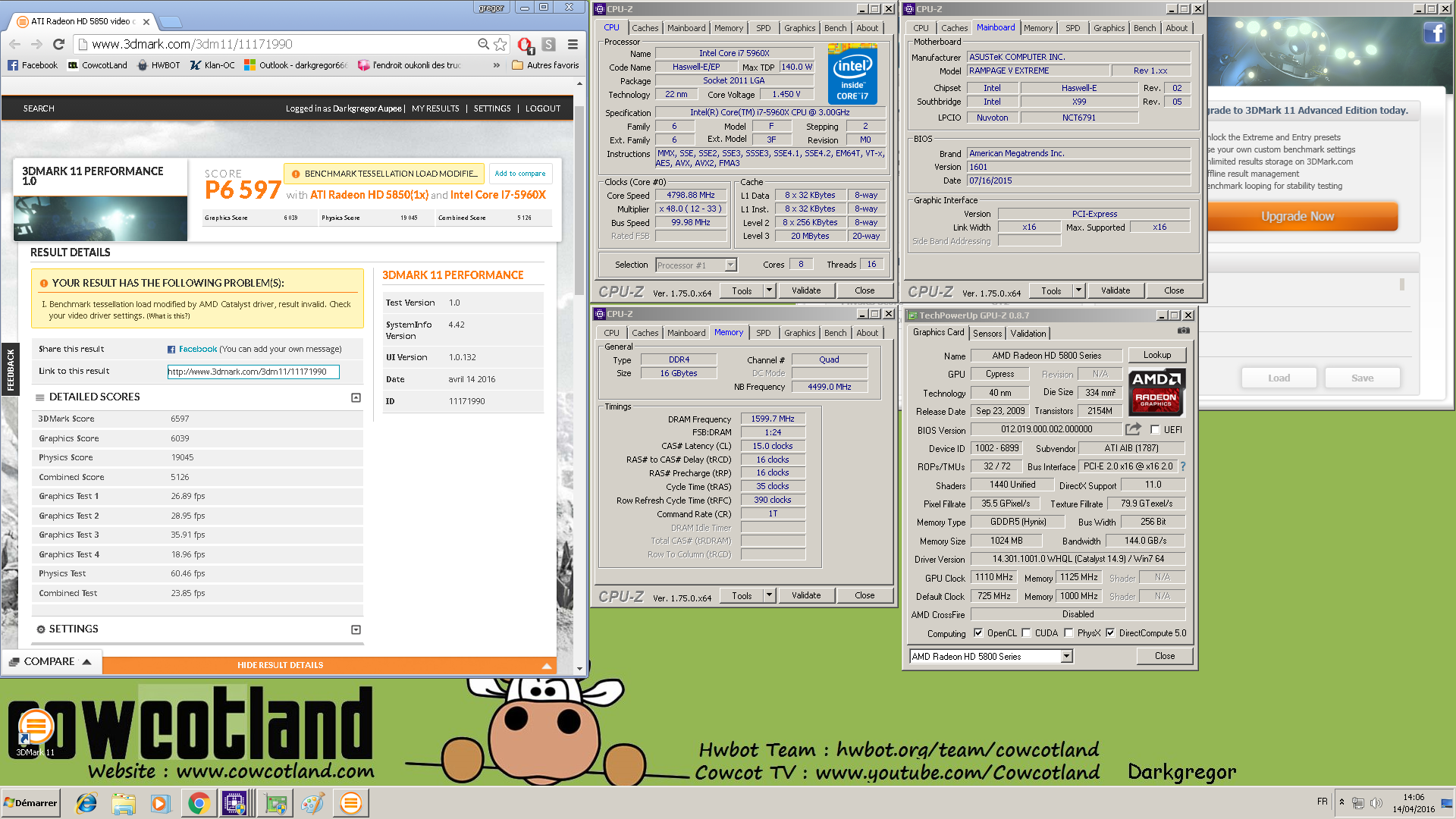Click the zoom magnifier in address bar

click(483, 44)
